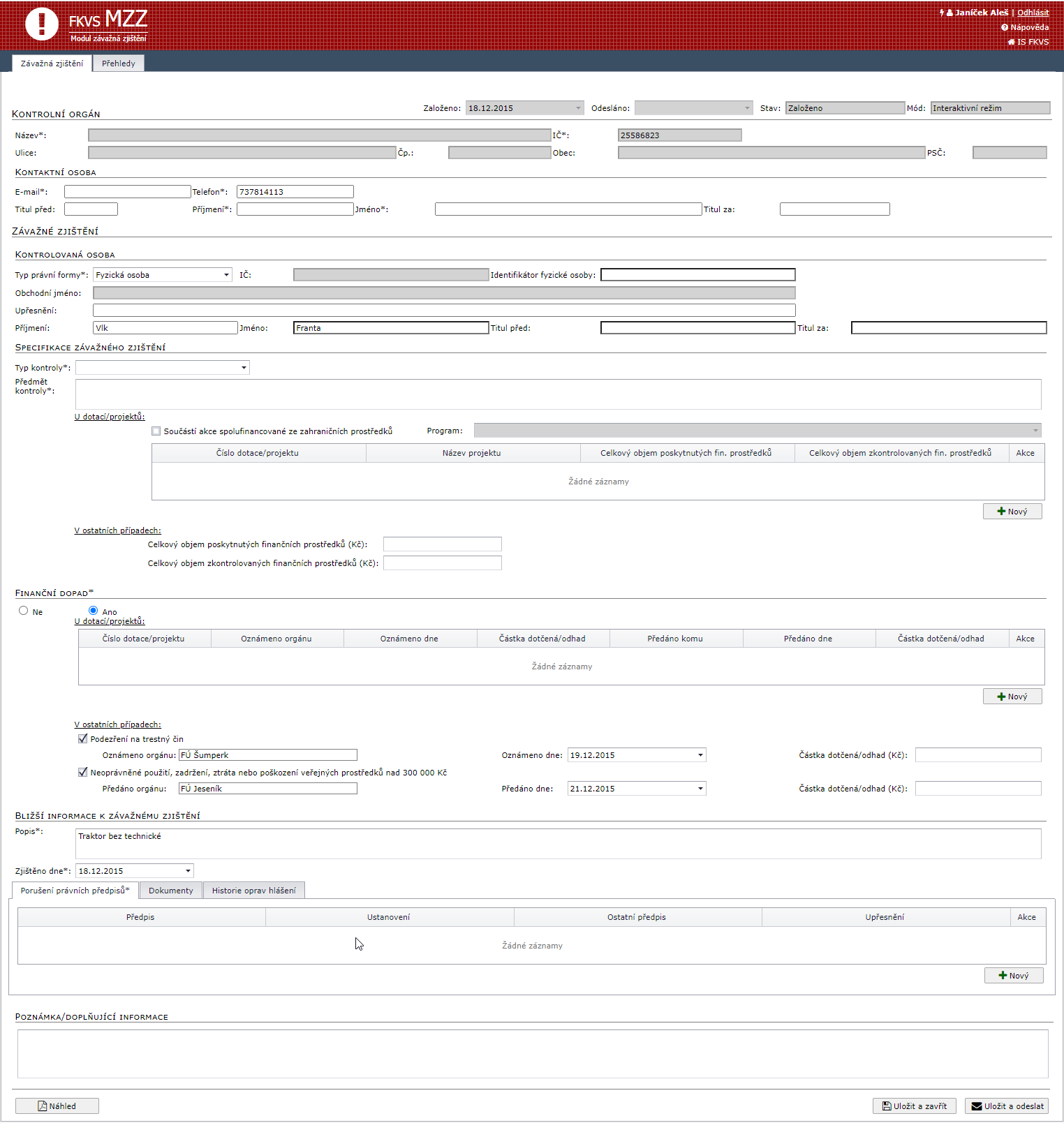The width and height of the screenshot is (1064, 1123).
Task: Click Číslo dotace/projektu header in project funds table
Action: coord(258,453)
